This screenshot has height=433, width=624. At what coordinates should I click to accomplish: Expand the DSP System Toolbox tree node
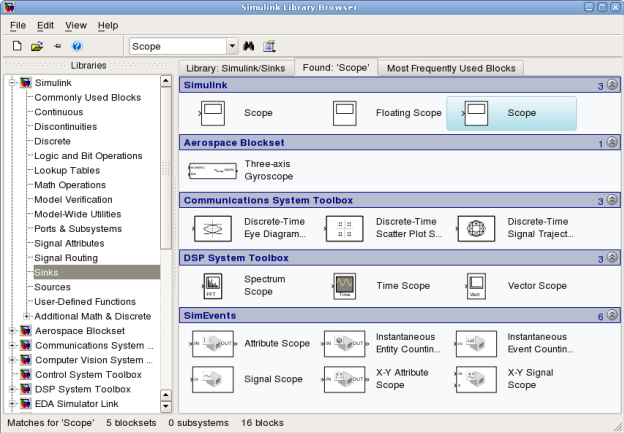pos(12,389)
